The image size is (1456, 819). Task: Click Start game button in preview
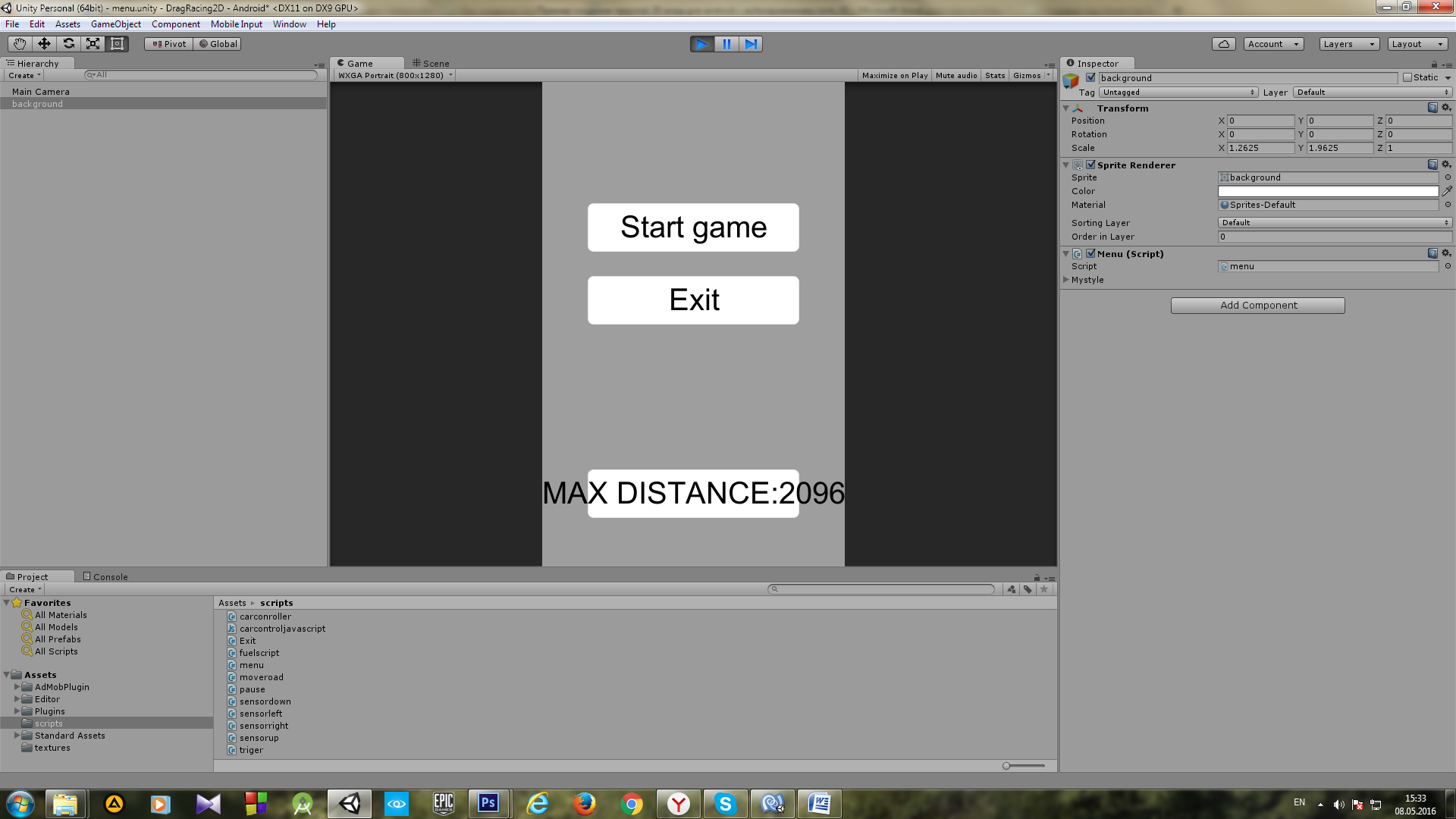693,227
